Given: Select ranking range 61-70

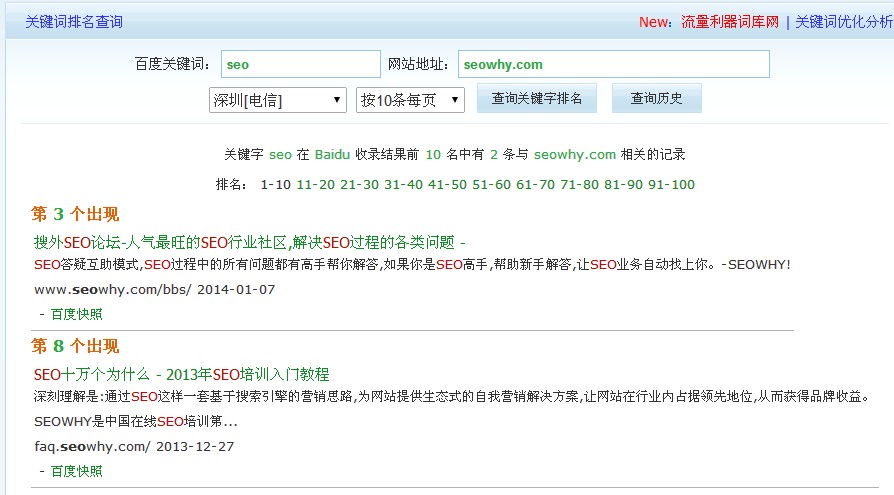Looking at the screenshot, I should tap(535, 185).
